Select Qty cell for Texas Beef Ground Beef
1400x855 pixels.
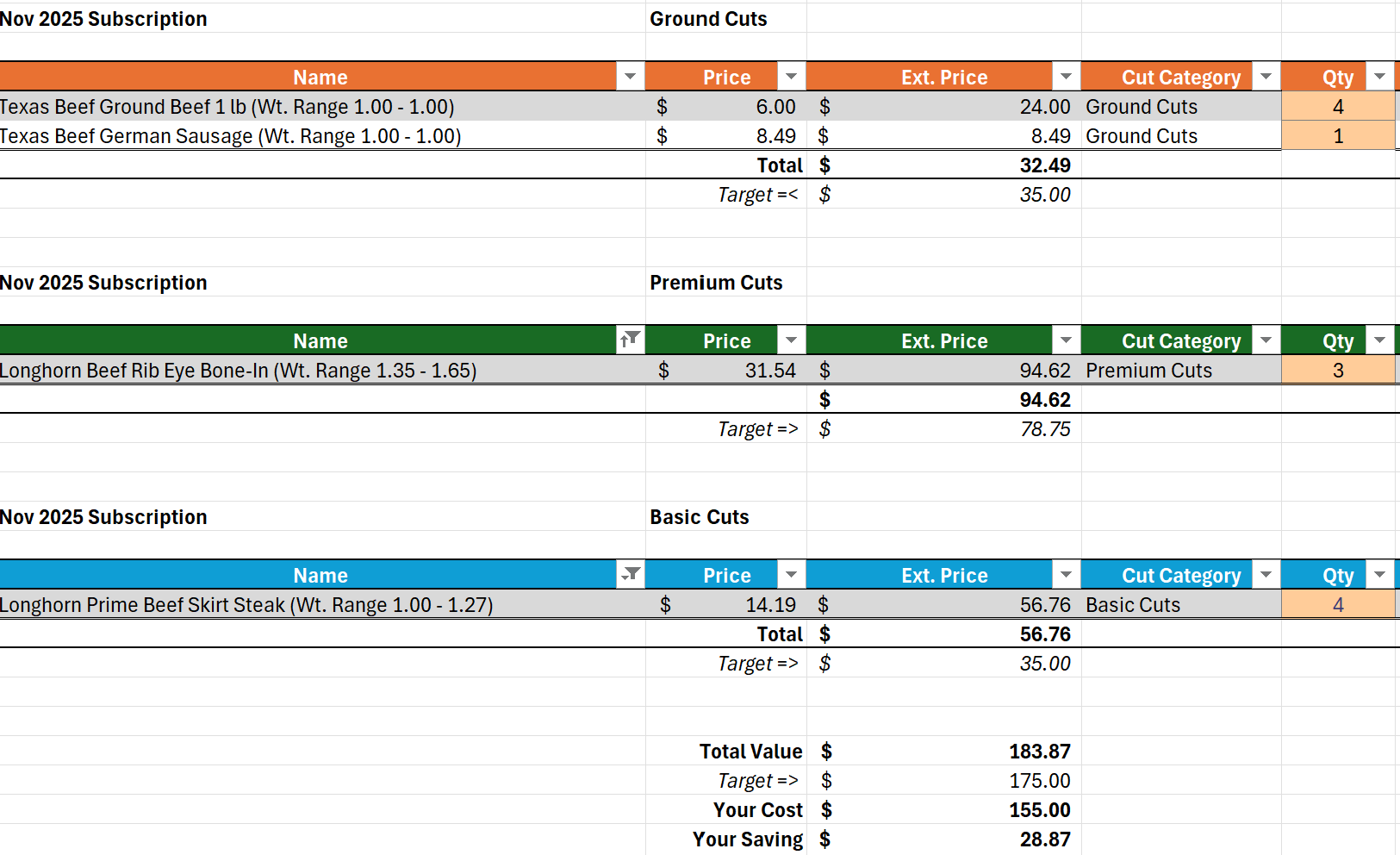(x=1337, y=107)
